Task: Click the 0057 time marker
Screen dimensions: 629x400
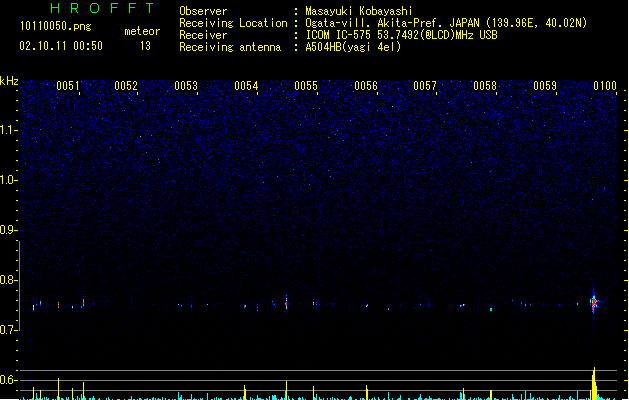Action: click(425, 86)
